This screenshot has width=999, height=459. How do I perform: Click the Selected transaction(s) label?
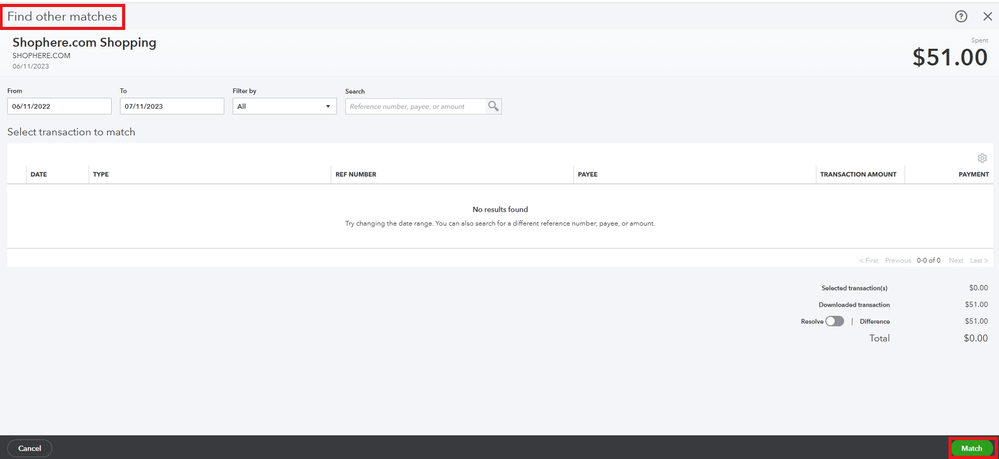click(854, 288)
